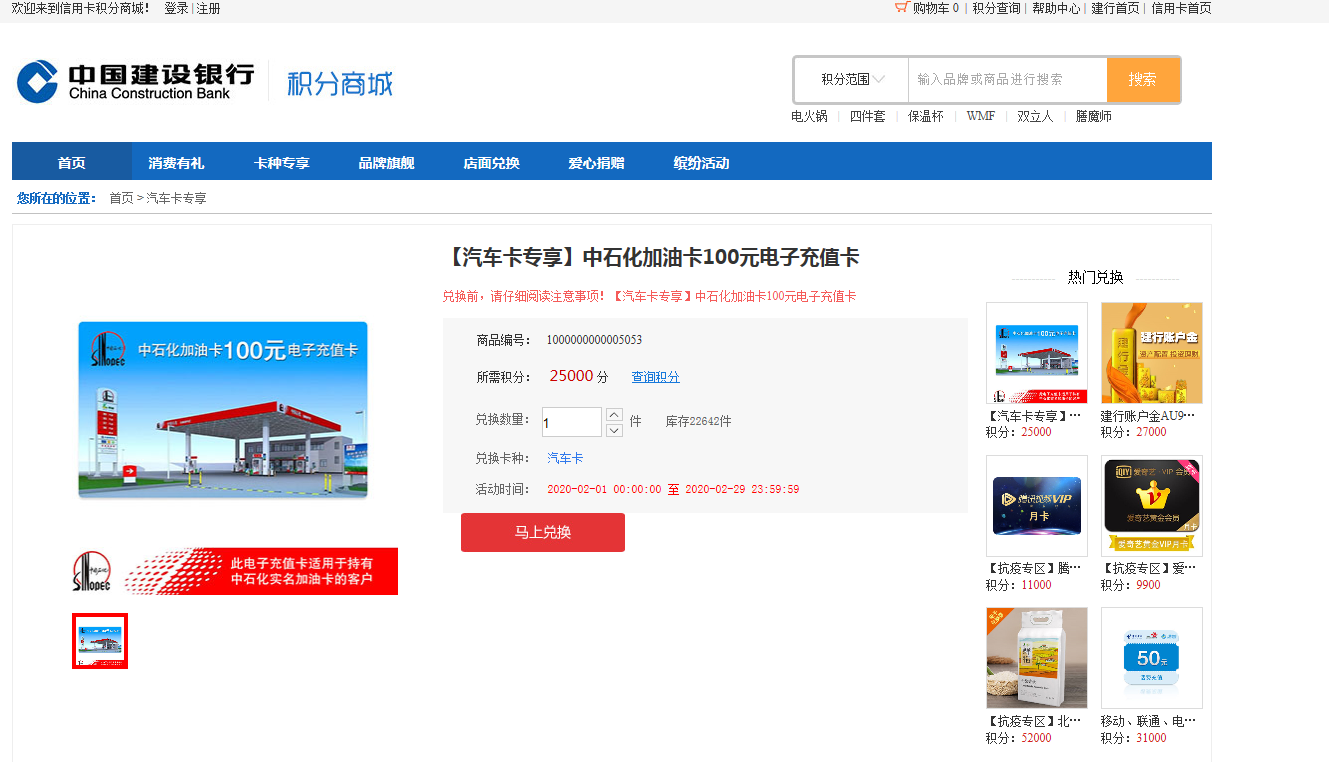Decrease exchange quantity with down arrow
The image size is (1329, 762).
[x=614, y=430]
